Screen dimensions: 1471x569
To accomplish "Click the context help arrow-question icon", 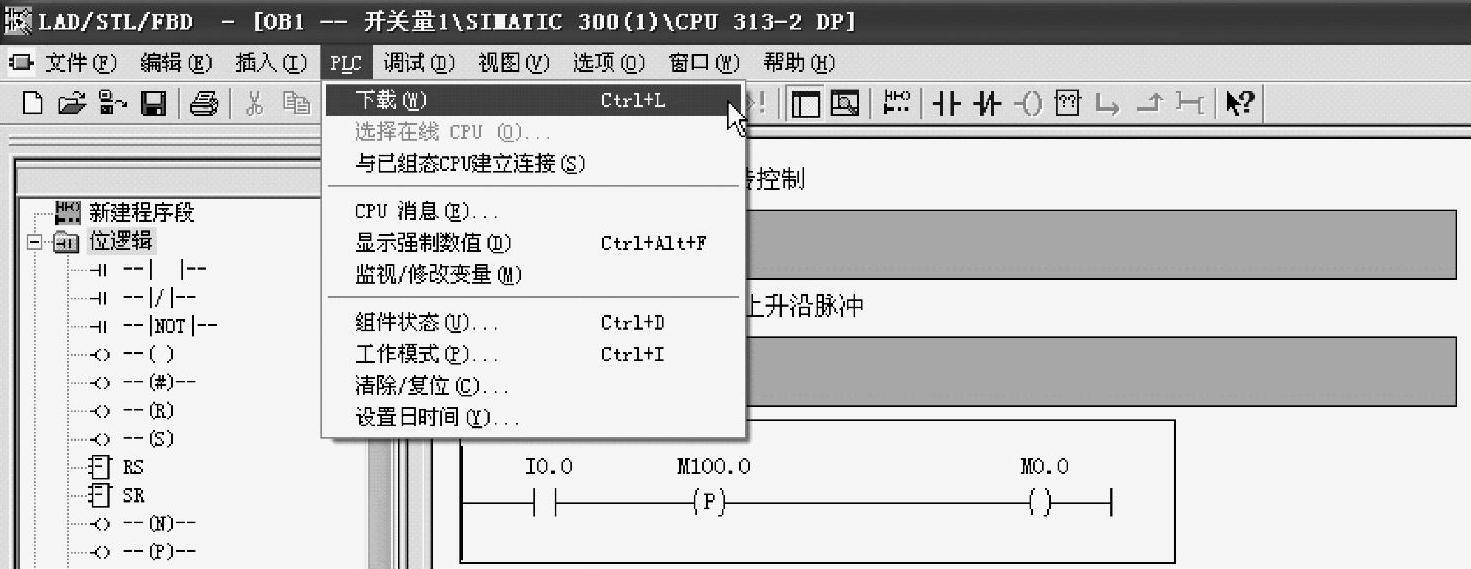I will 1240,103.
